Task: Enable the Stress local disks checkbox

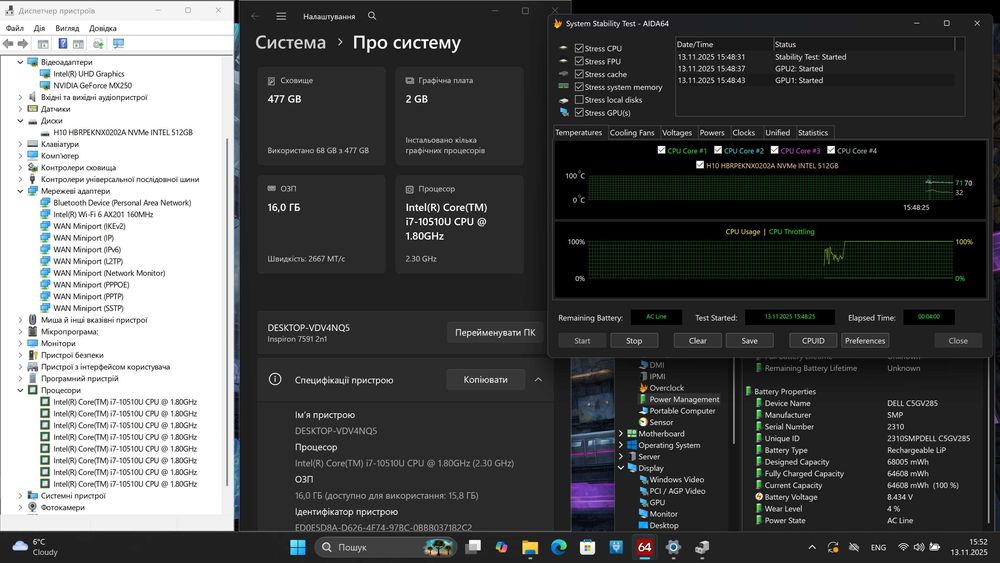Action: pos(579,100)
